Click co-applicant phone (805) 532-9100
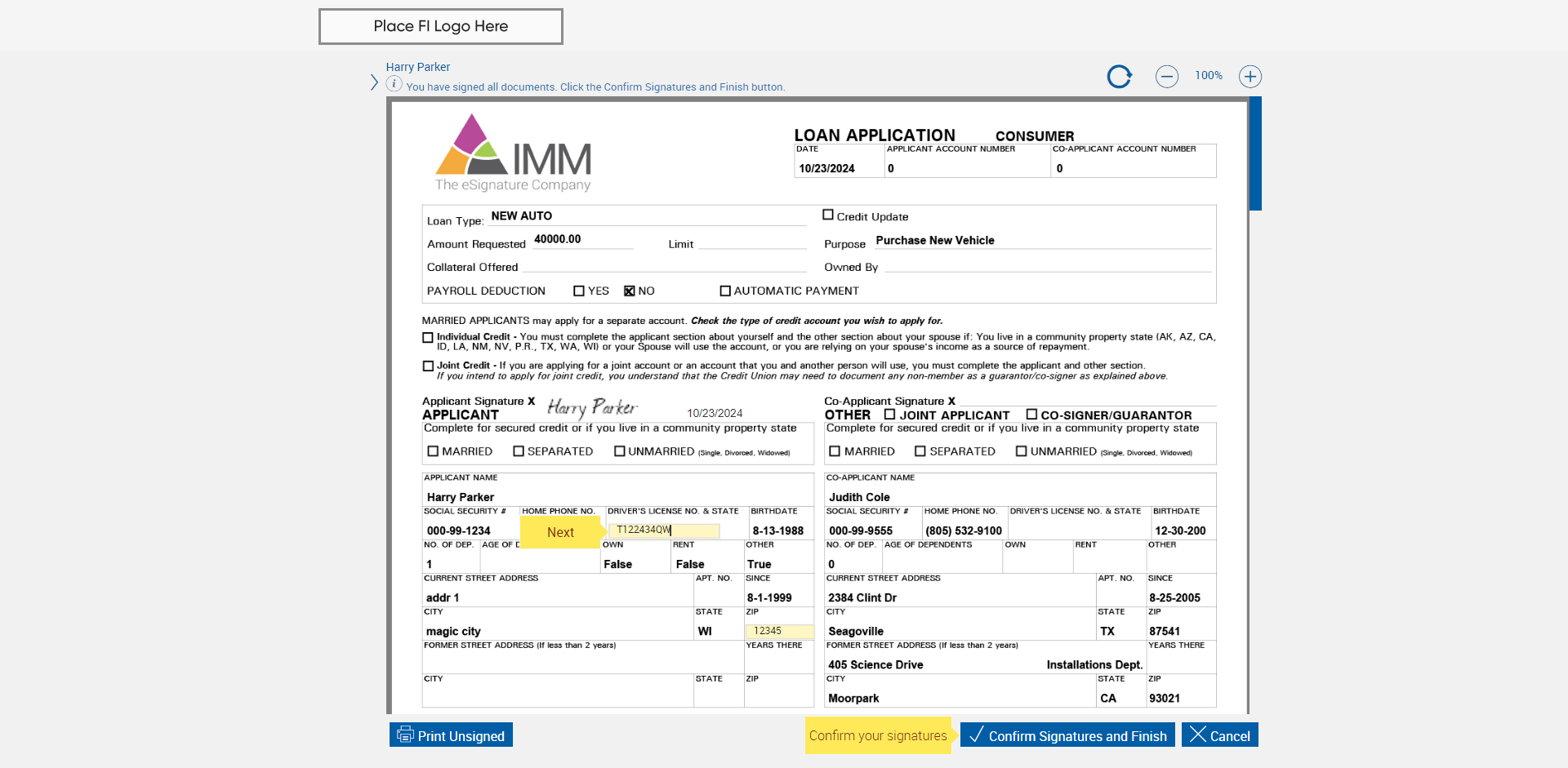This screenshot has height=768, width=1568. tap(964, 530)
